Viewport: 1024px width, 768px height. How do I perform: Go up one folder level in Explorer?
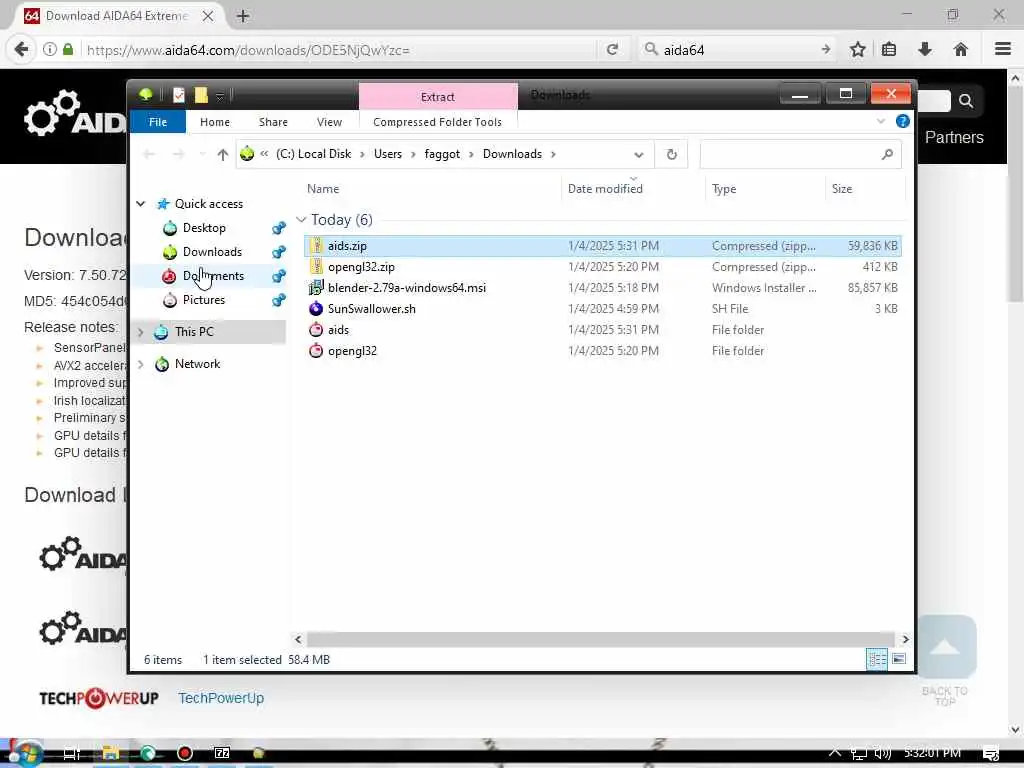coord(223,155)
